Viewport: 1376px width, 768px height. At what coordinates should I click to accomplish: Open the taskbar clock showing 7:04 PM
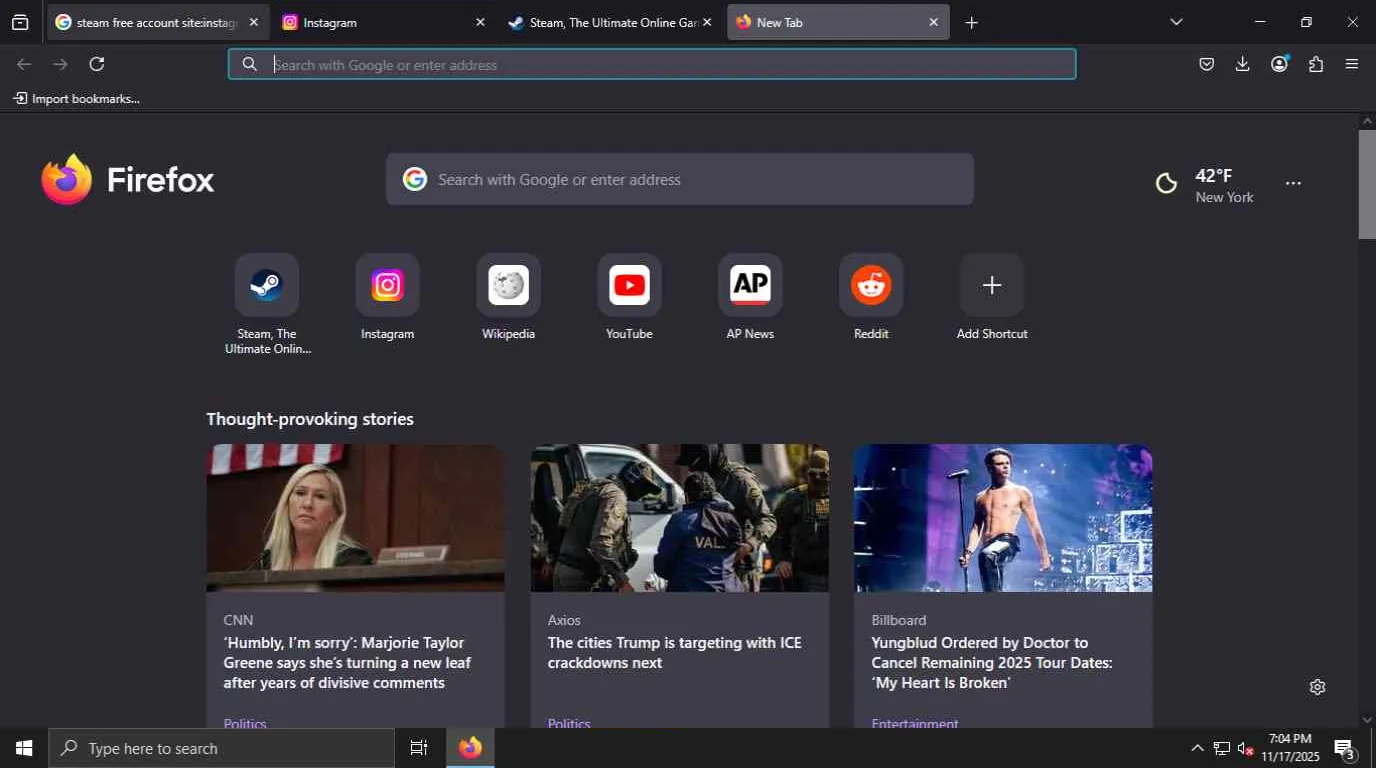(1290, 748)
